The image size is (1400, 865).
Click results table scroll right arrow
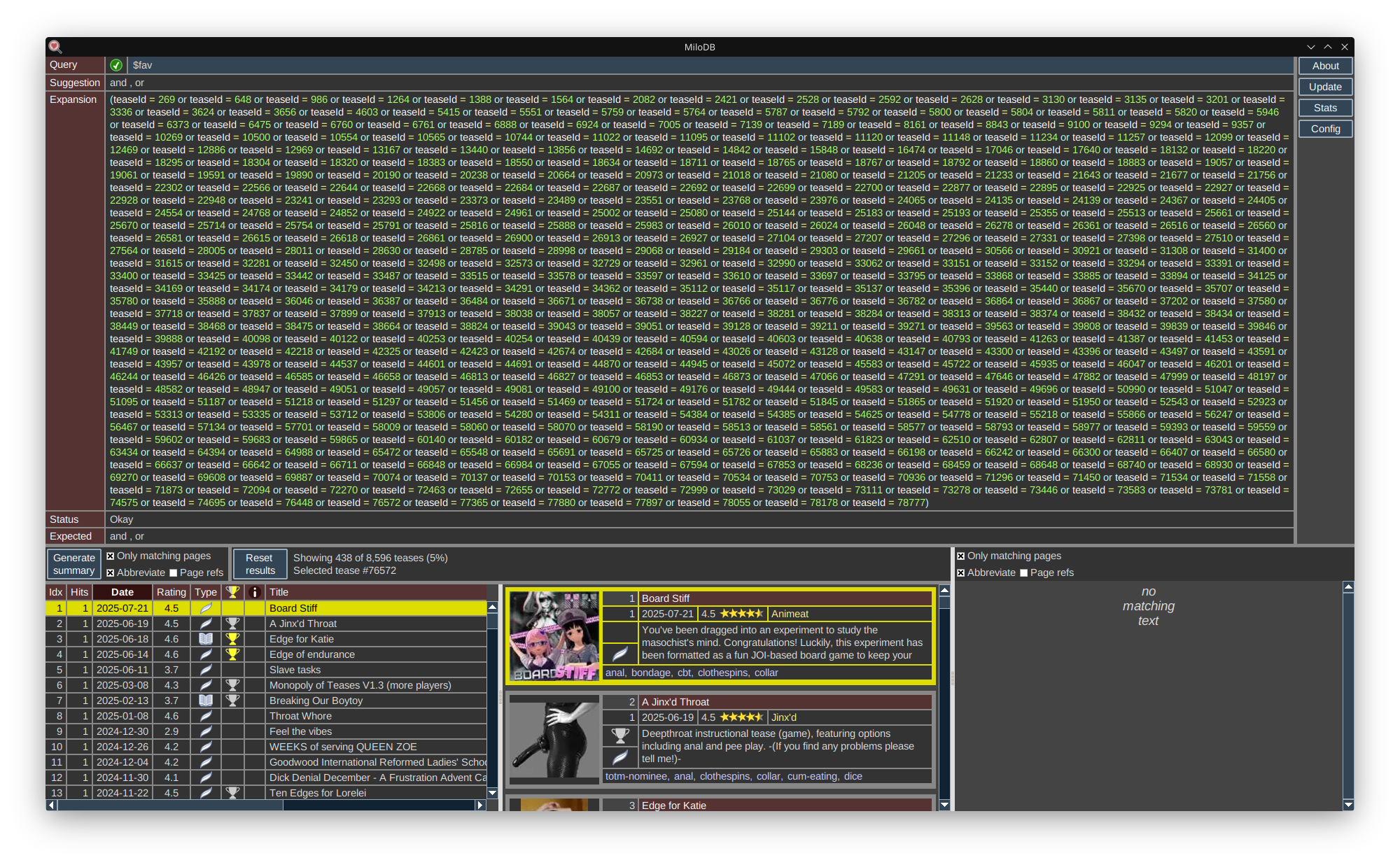click(480, 806)
